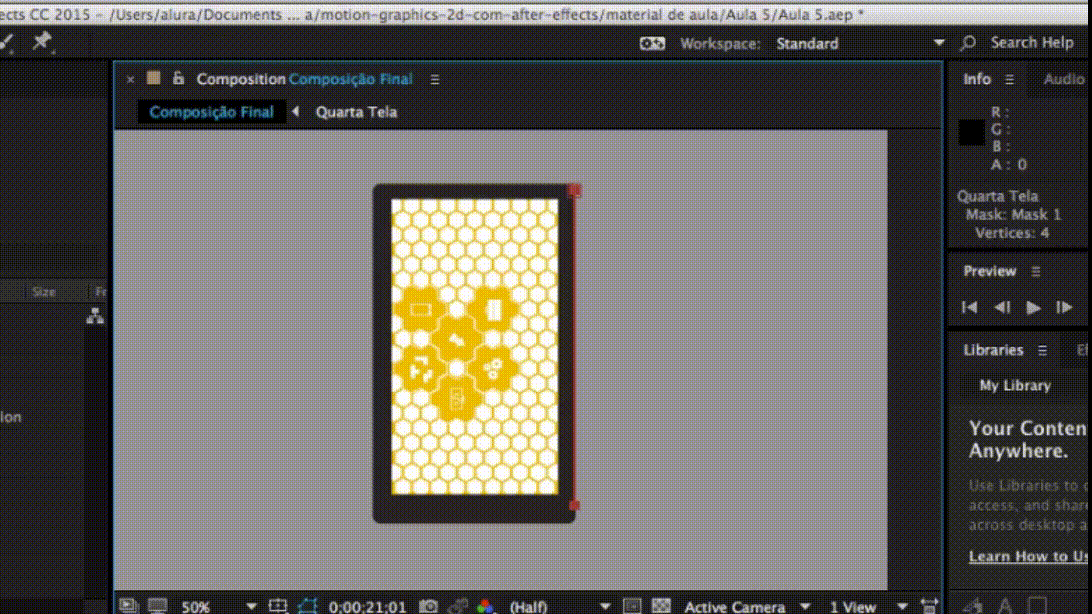Click the Learn How to Use link
Image resolution: width=1092 pixels, height=614 pixels.
point(1028,557)
